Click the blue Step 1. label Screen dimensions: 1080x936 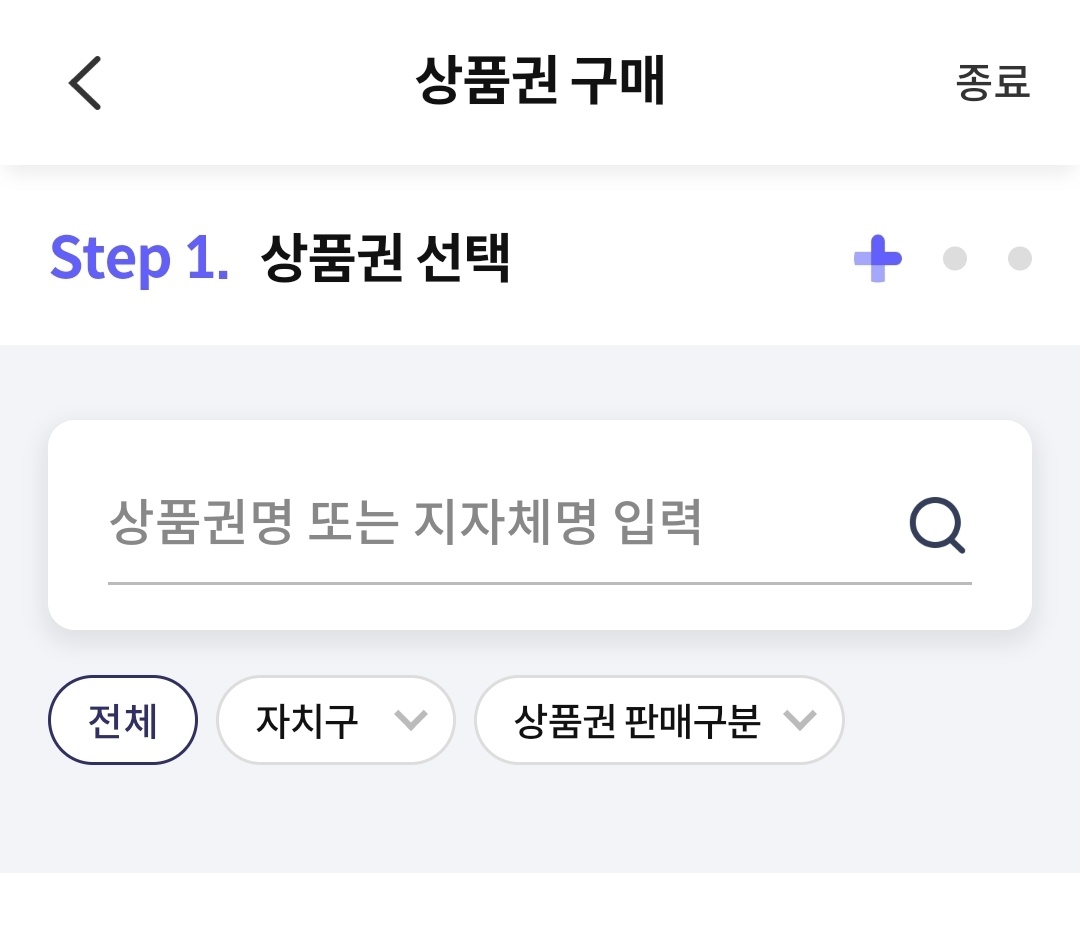pos(139,259)
